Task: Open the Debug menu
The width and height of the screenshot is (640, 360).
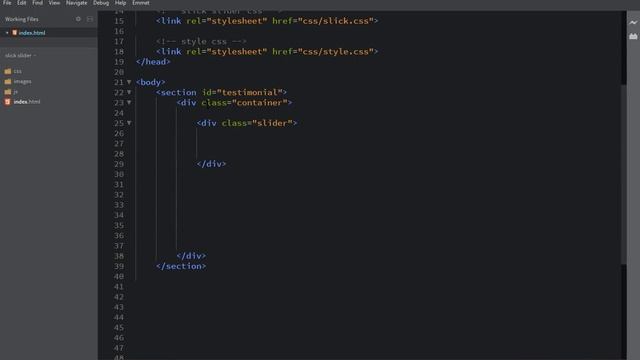Action: point(101,3)
